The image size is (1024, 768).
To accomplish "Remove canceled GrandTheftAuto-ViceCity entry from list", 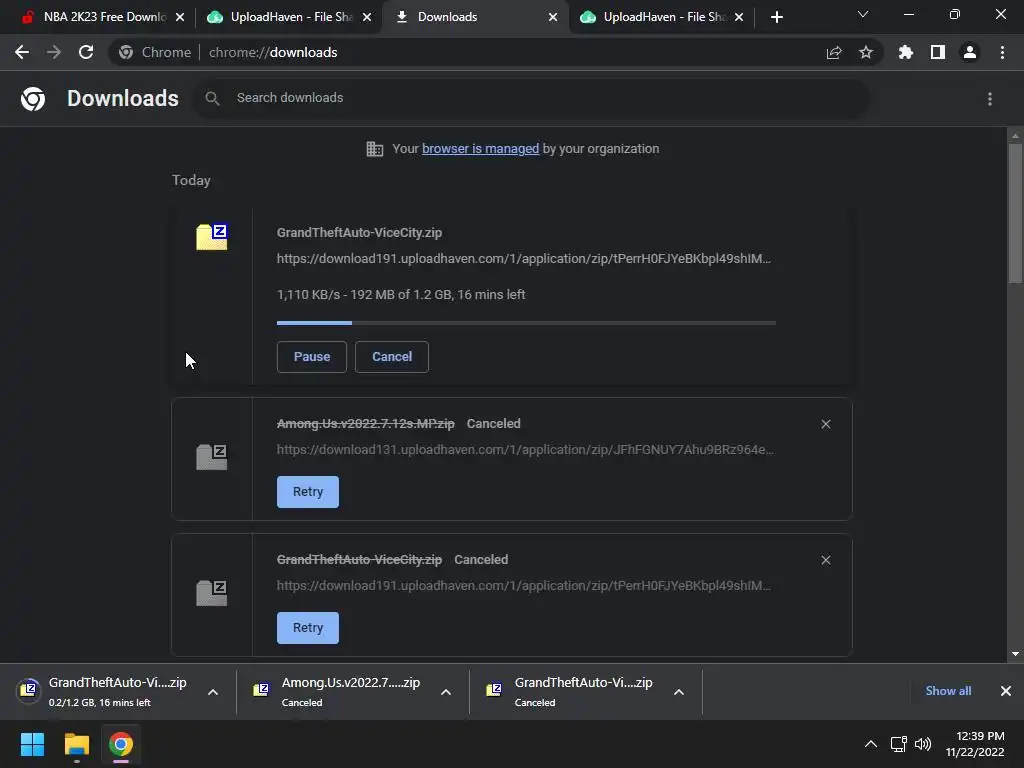I will [x=826, y=560].
